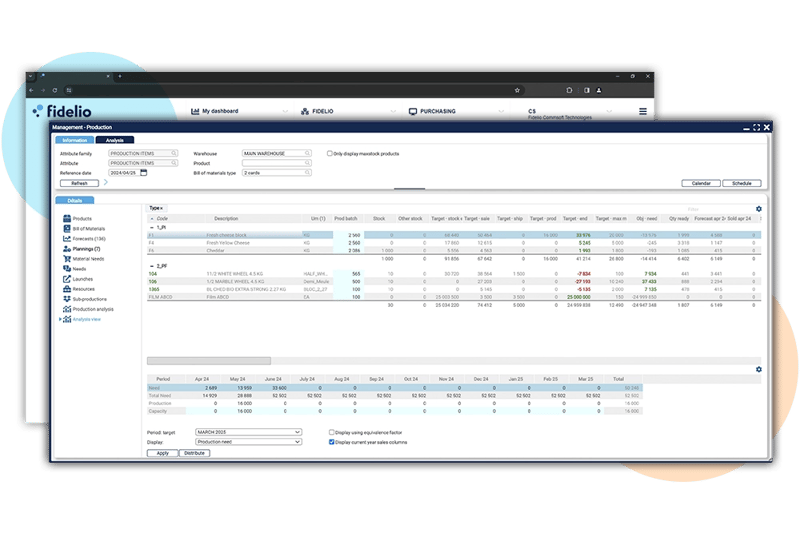800x533 pixels.
Task: Open the Needs sidebar icon
Action: [67, 269]
